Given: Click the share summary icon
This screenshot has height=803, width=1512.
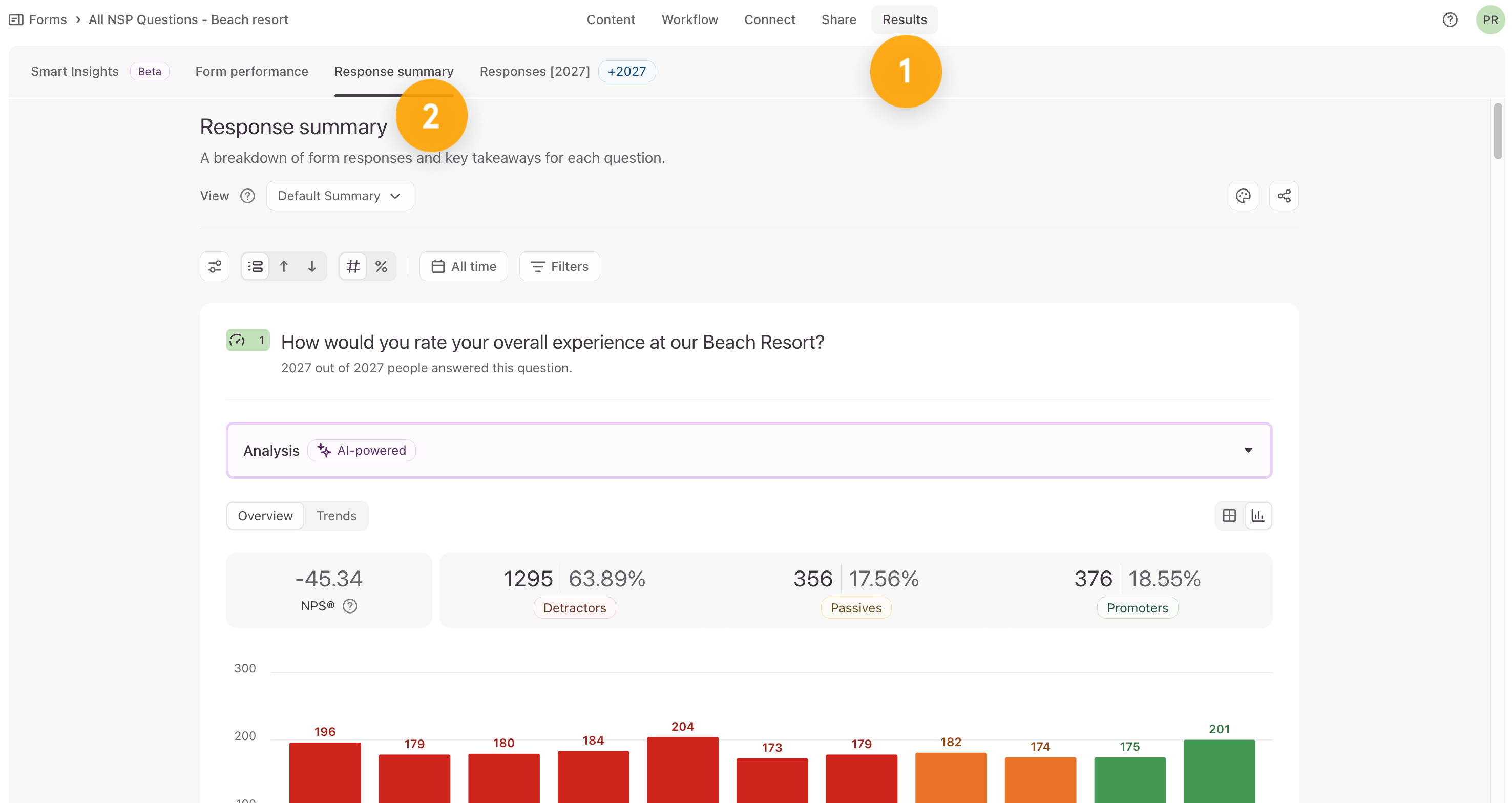Looking at the screenshot, I should (x=1284, y=196).
